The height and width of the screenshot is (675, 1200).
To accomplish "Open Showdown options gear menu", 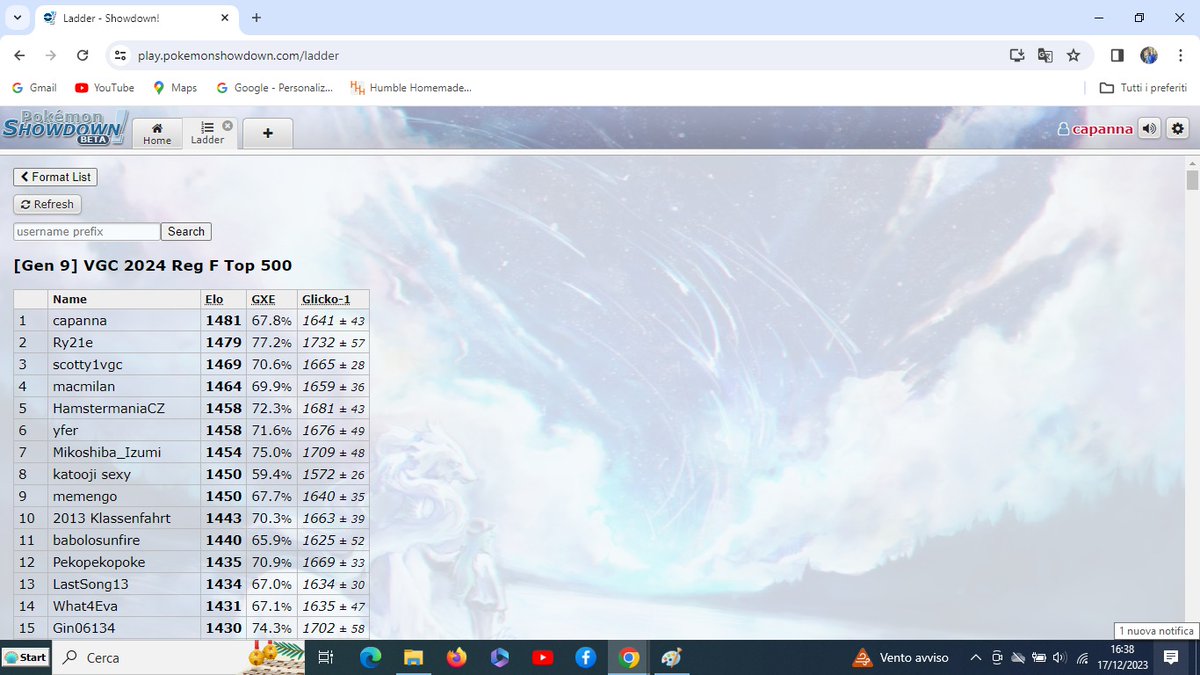I will [x=1177, y=128].
